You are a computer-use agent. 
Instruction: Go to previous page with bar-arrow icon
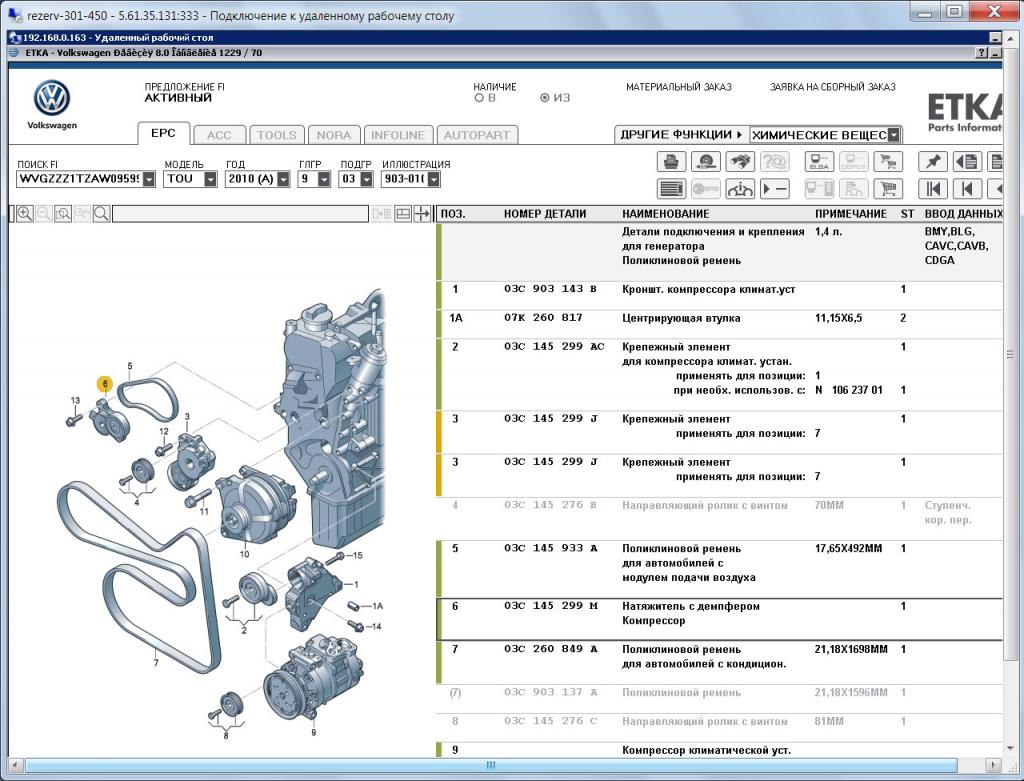point(967,189)
